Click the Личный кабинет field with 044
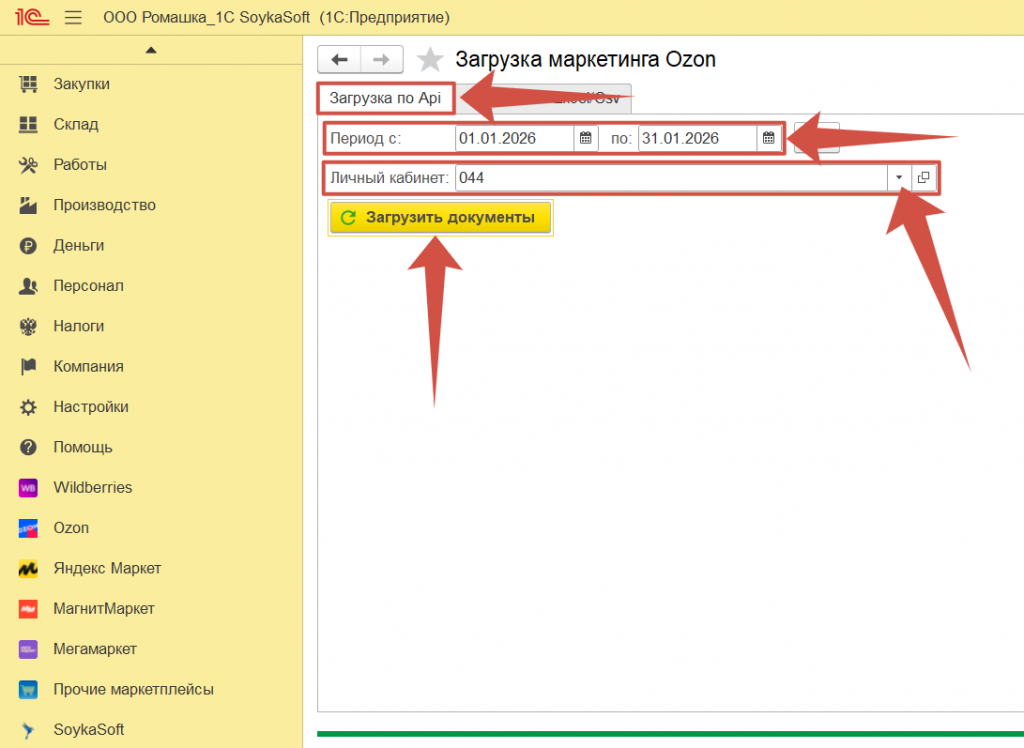Image resolution: width=1024 pixels, height=748 pixels. [670, 177]
